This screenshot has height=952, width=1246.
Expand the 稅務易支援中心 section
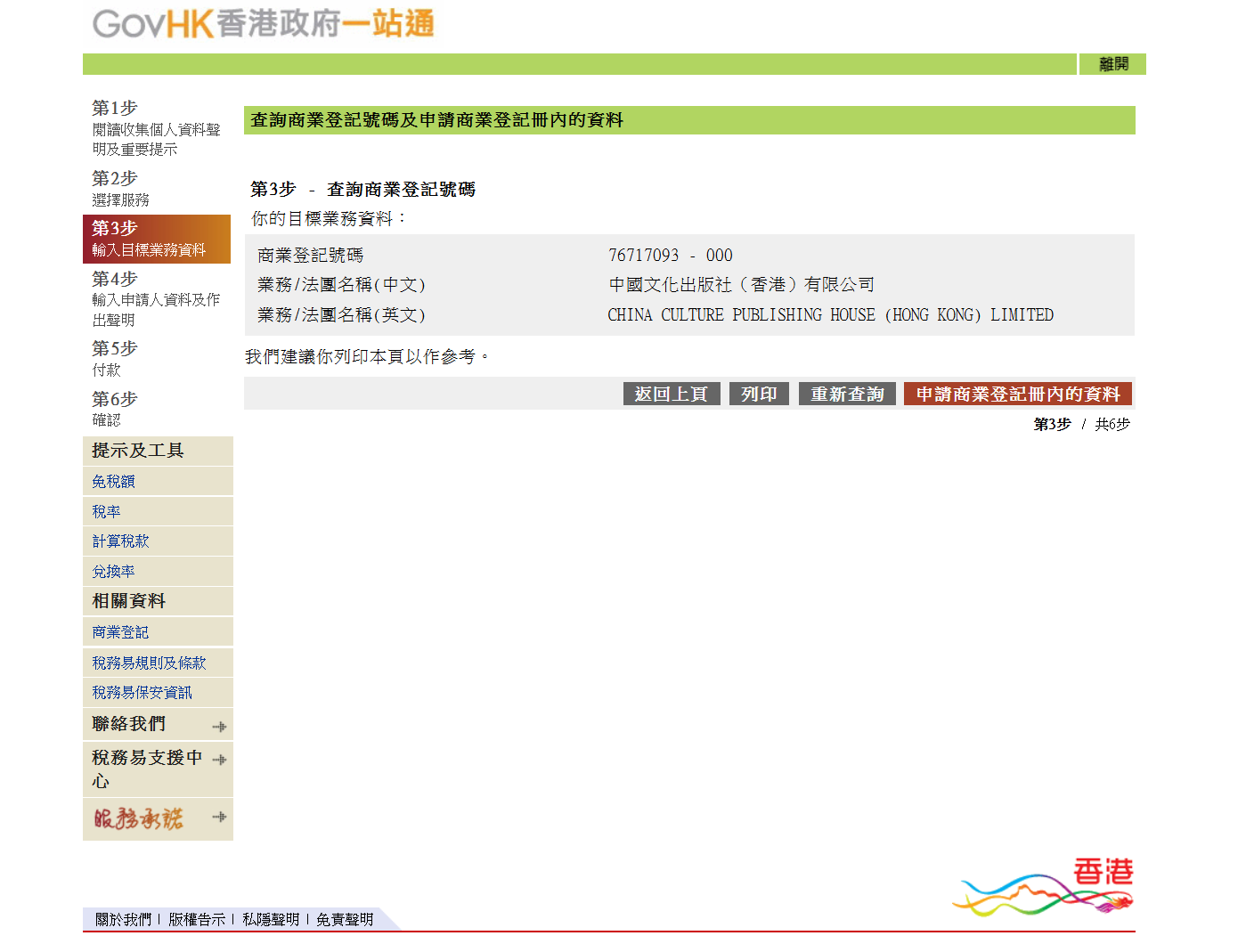(x=158, y=769)
